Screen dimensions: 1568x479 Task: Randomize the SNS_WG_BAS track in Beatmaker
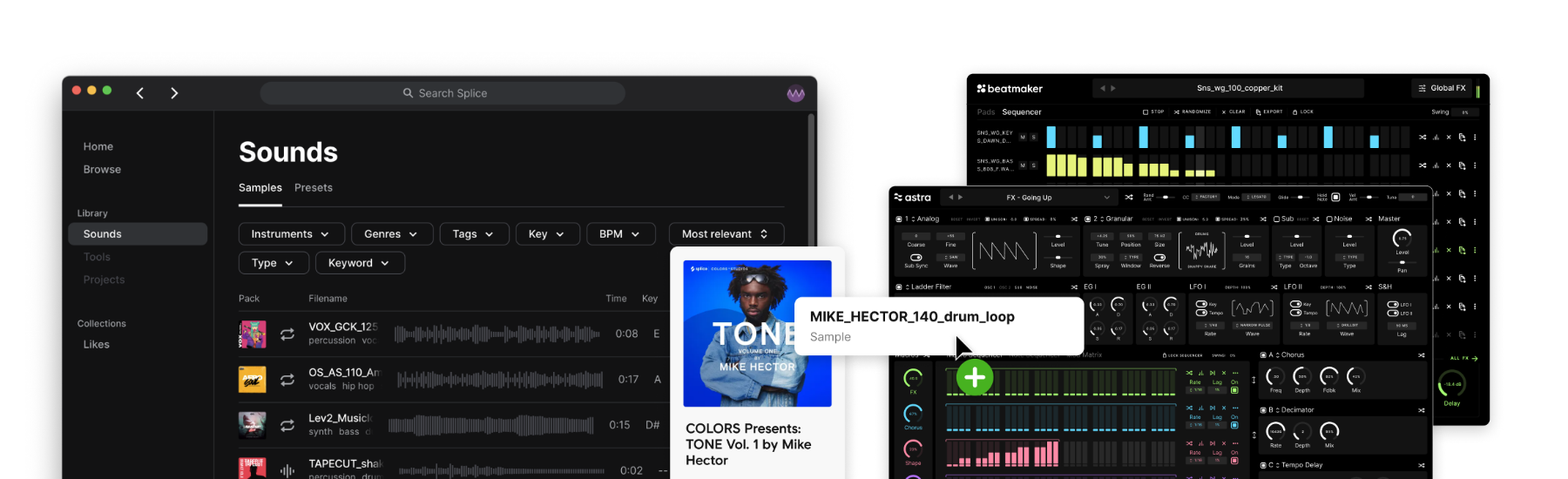pos(1423,165)
